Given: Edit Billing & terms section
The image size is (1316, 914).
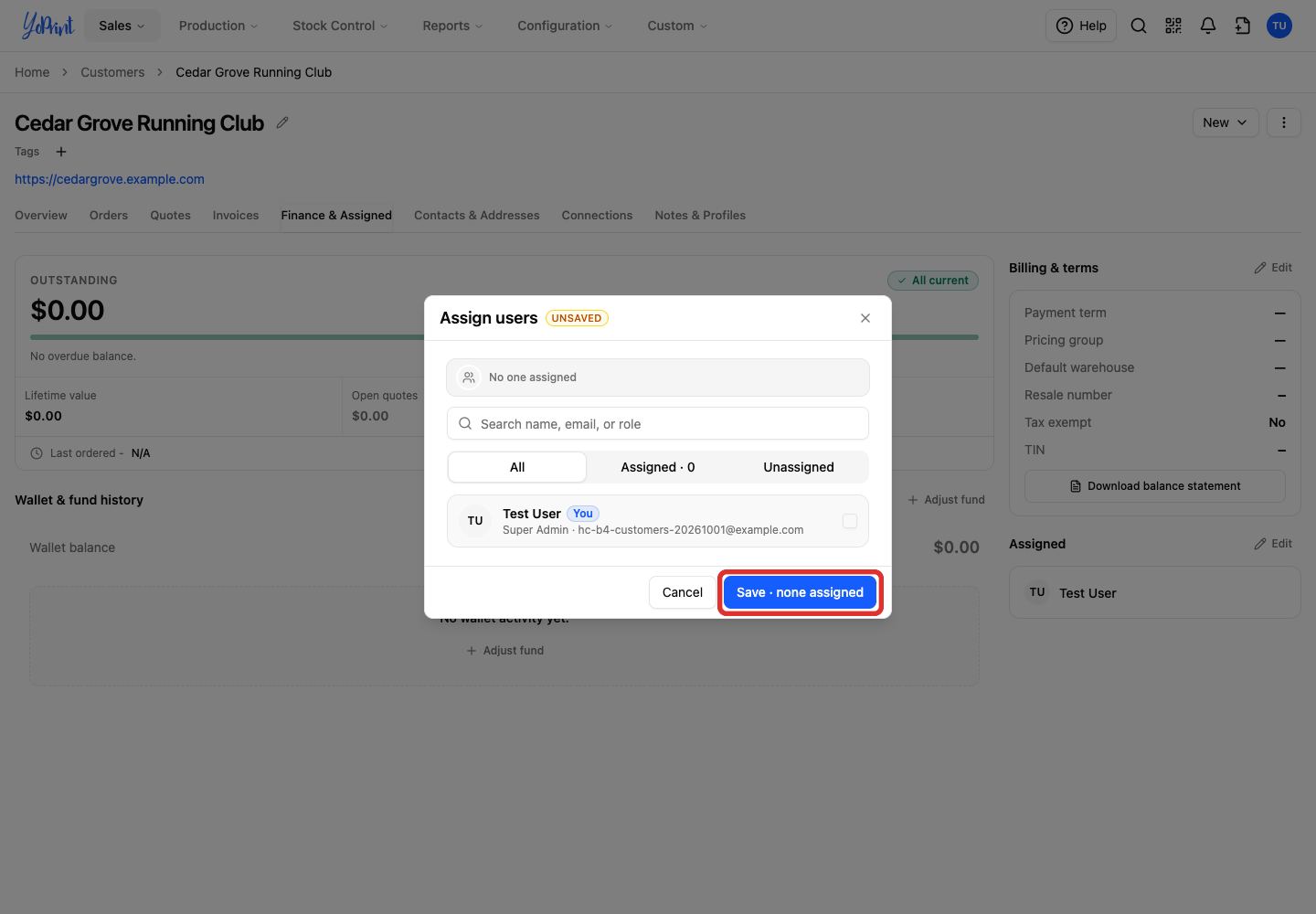Looking at the screenshot, I should click(x=1273, y=268).
